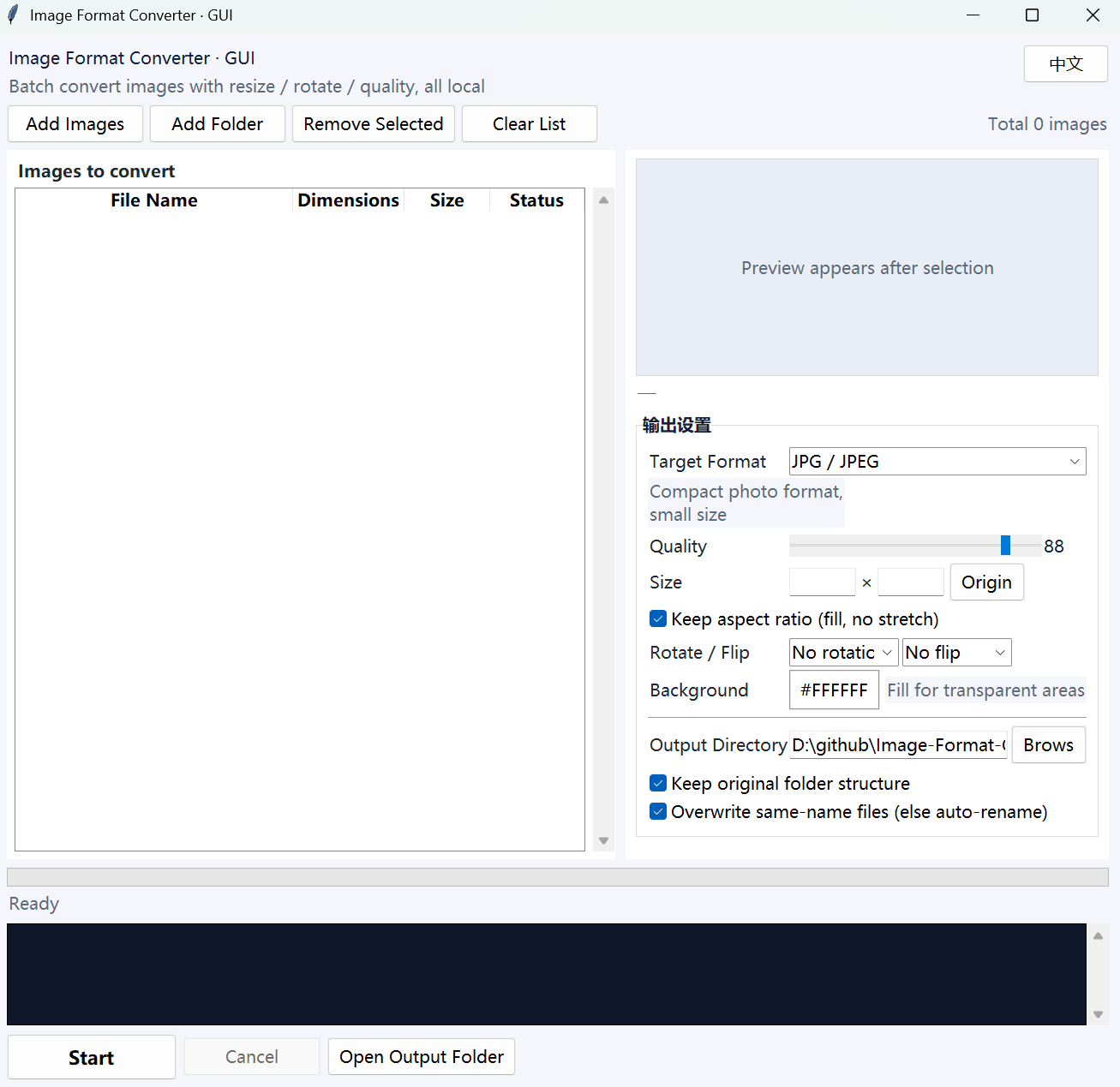Click the Status column header
The height and width of the screenshot is (1087, 1120).
coord(537,200)
